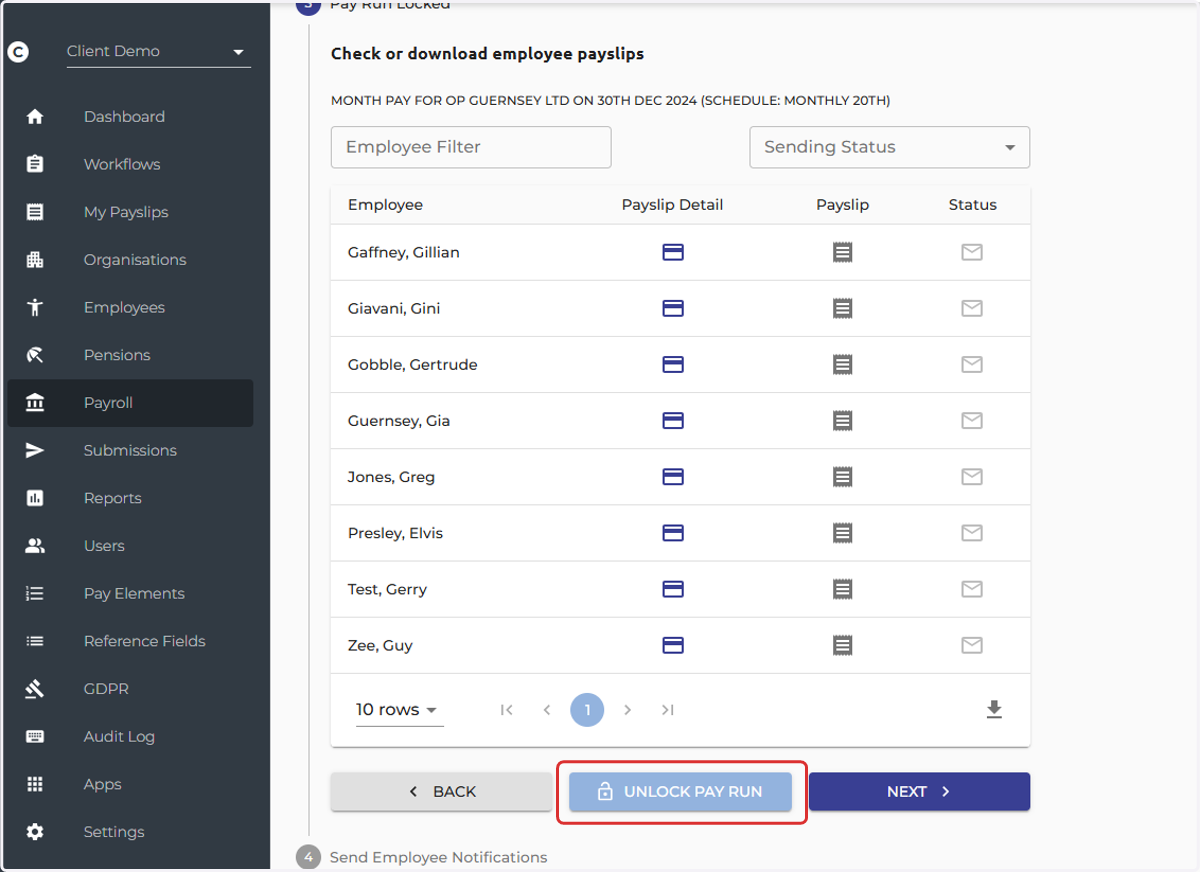View the Audit Log

(x=130, y=736)
